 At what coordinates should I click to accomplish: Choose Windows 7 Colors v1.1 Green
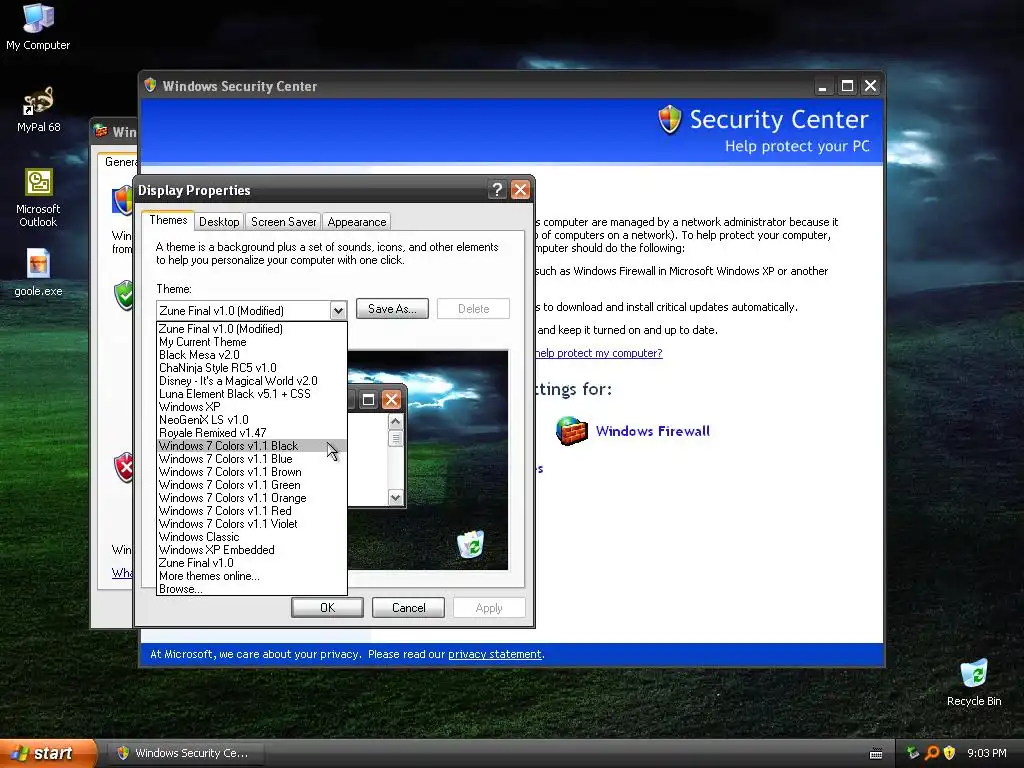click(251, 485)
